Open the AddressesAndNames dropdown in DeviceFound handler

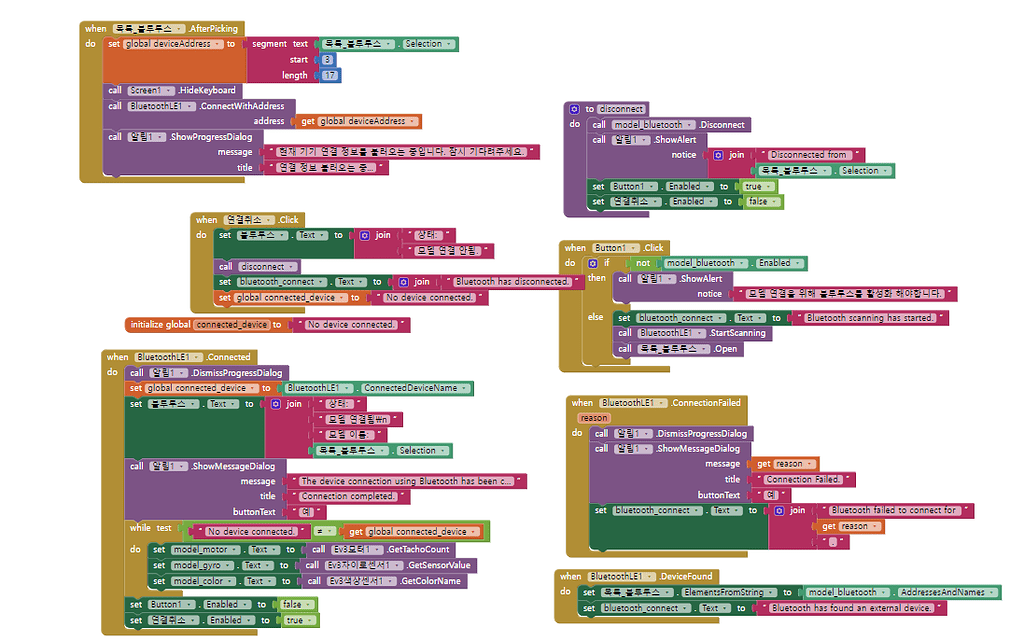[x=990, y=591]
